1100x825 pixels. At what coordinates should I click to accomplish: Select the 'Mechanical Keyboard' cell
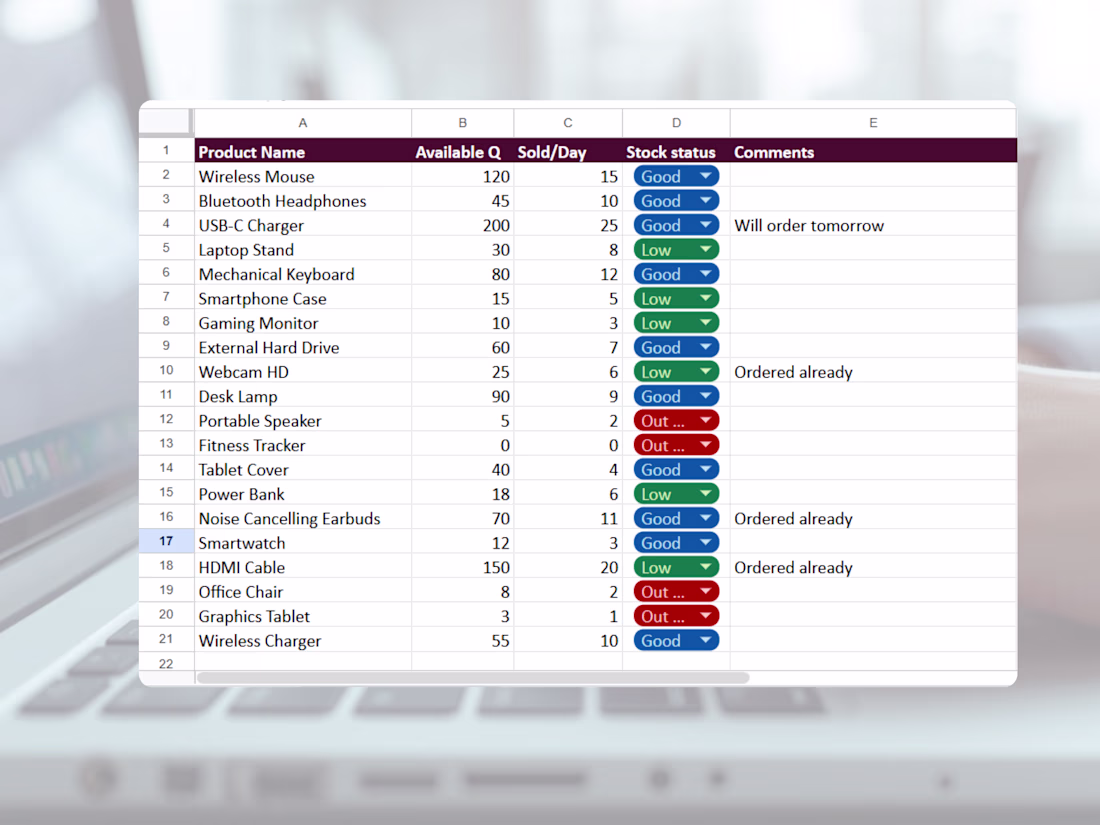[303, 274]
